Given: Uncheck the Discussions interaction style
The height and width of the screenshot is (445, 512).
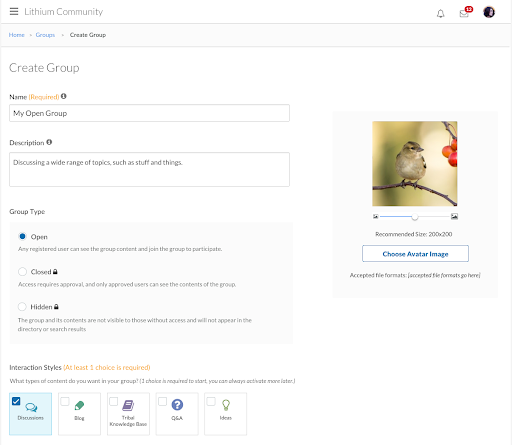Looking at the screenshot, I should click(x=16, y=401).
